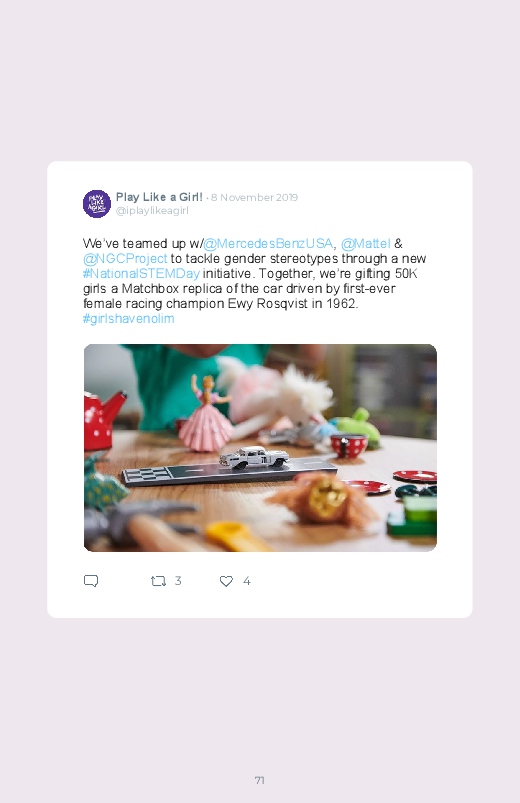Image resolution: width=520 pixels, height=803 pixels.
Task: Like the tweet with heart icon
Action: pyautogui.click(x=226, y=581)
